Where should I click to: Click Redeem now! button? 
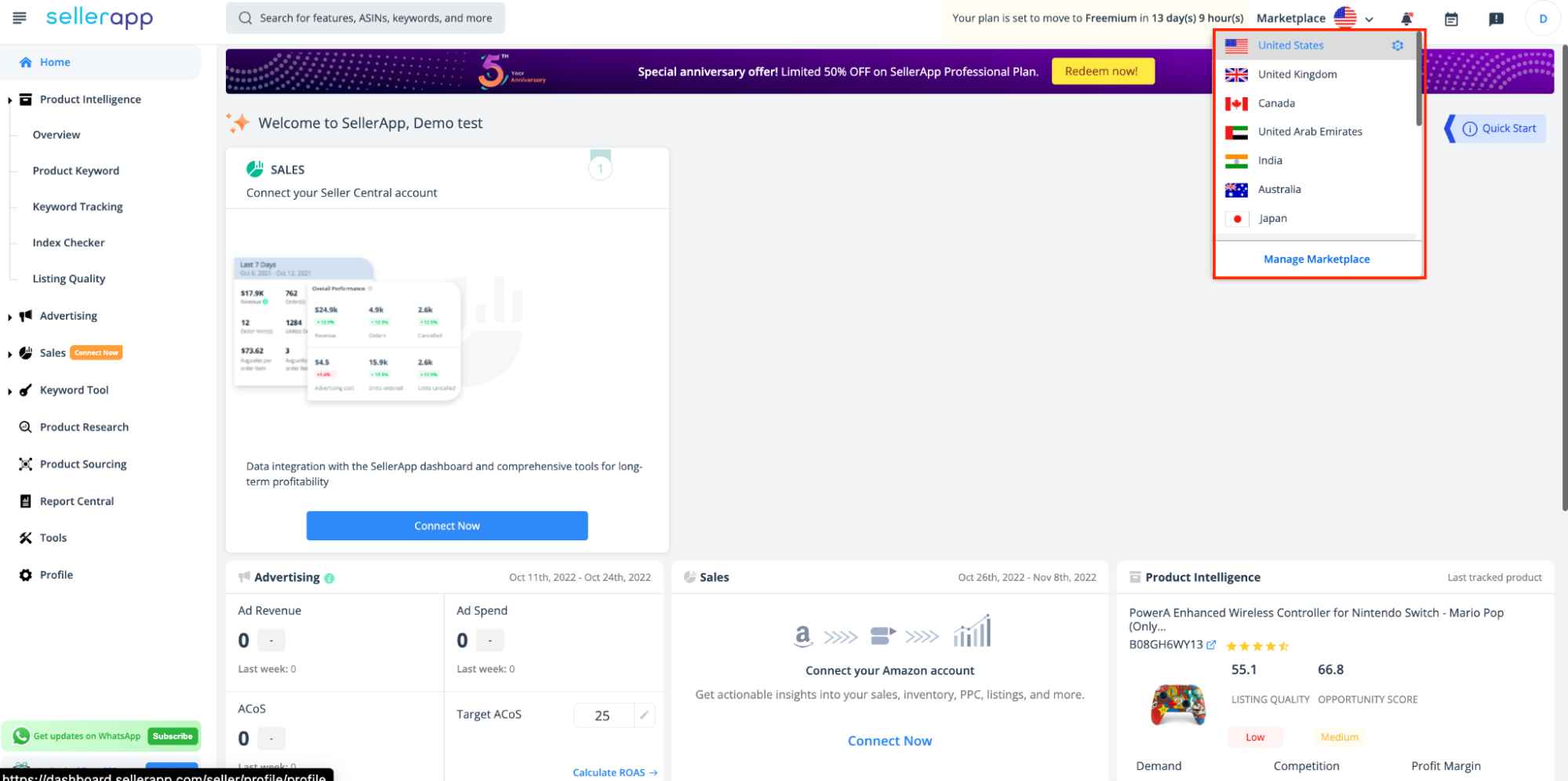coord(1102,71)
